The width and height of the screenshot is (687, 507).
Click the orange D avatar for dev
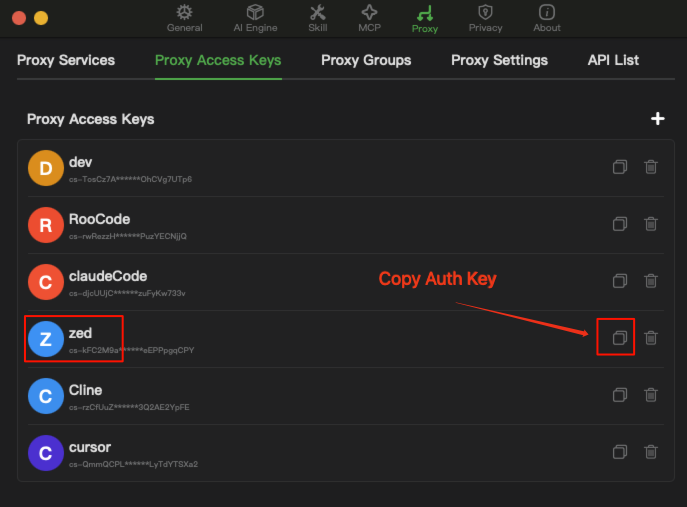click(x=46, y=168)
